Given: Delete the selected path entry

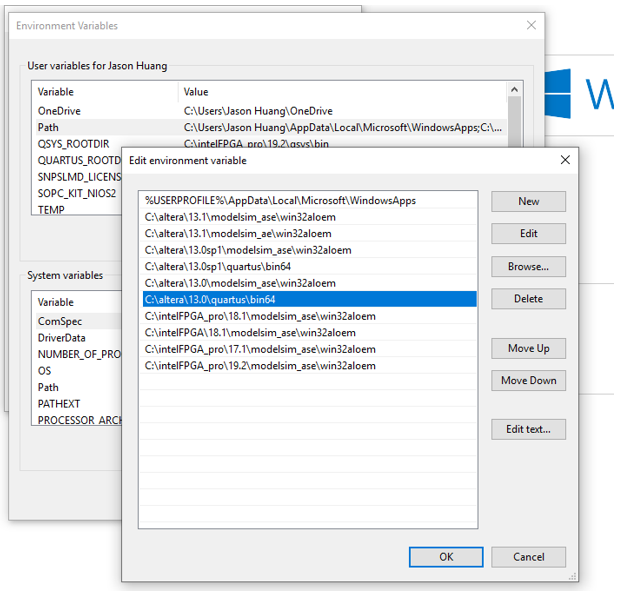Looking at the screenshot, I should coord(528,299).
